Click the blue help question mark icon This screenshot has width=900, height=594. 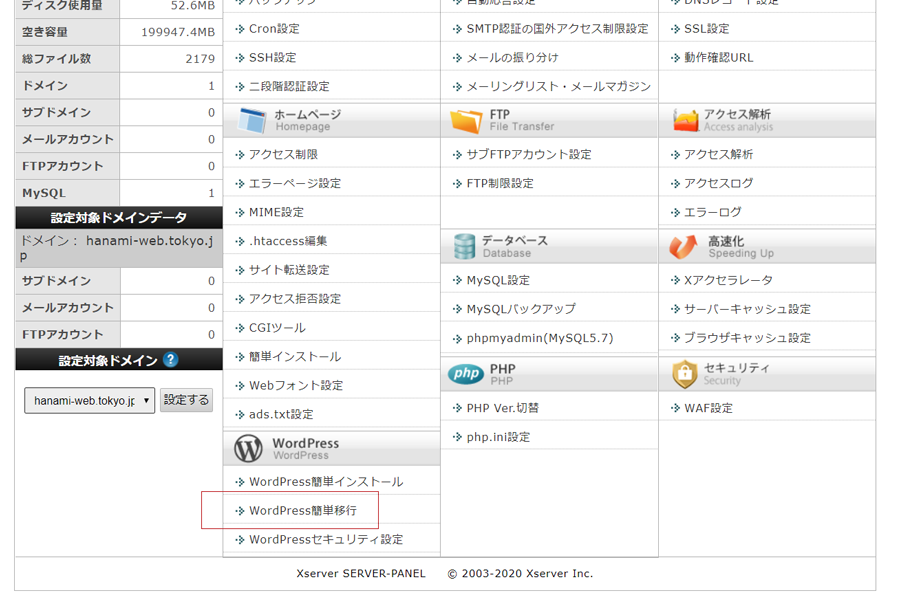[170, 359]
